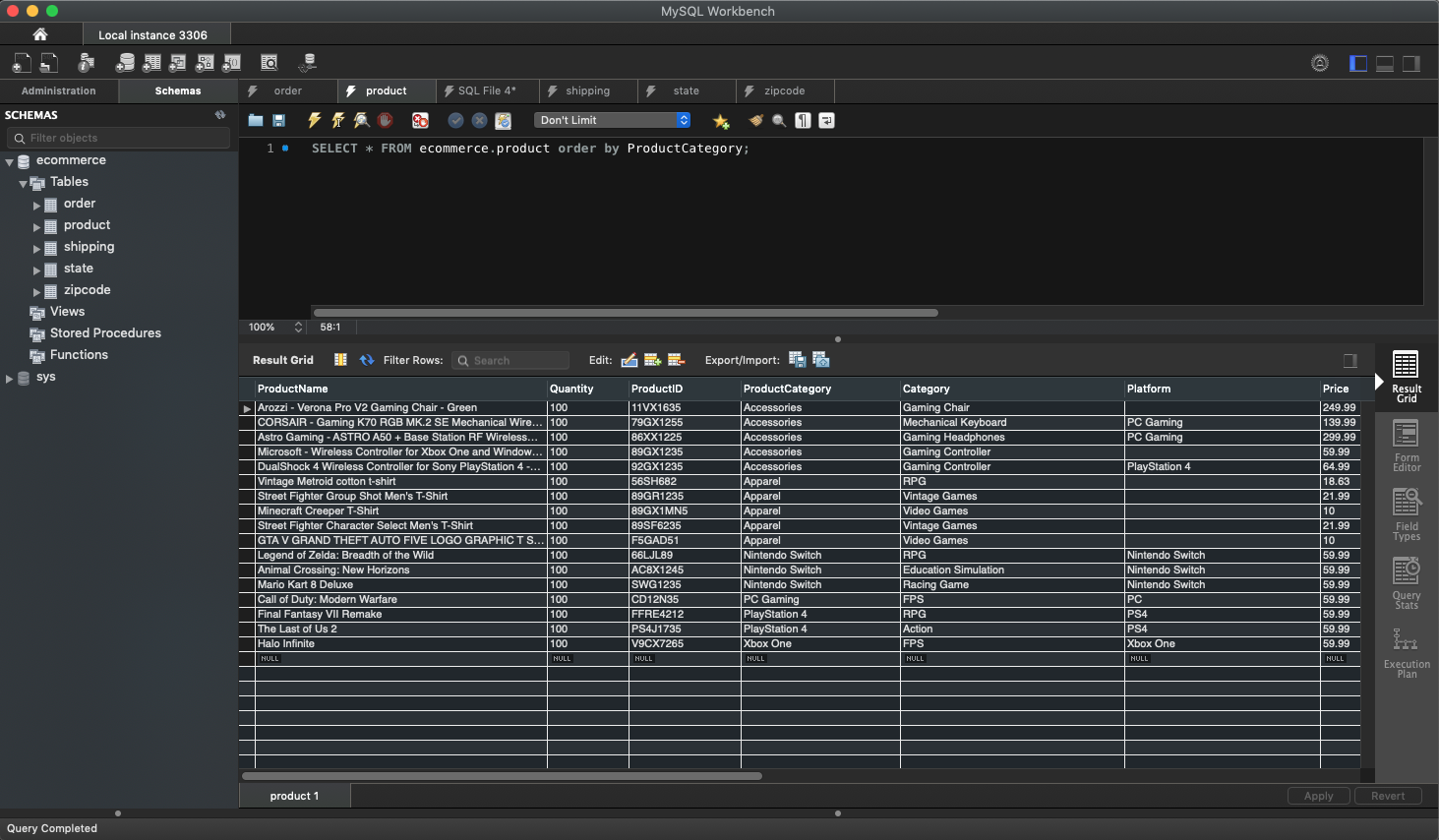Screen dimensions: 1439x840
Task: Click in the Filter objects field
Action: click(x=120, y=138)
